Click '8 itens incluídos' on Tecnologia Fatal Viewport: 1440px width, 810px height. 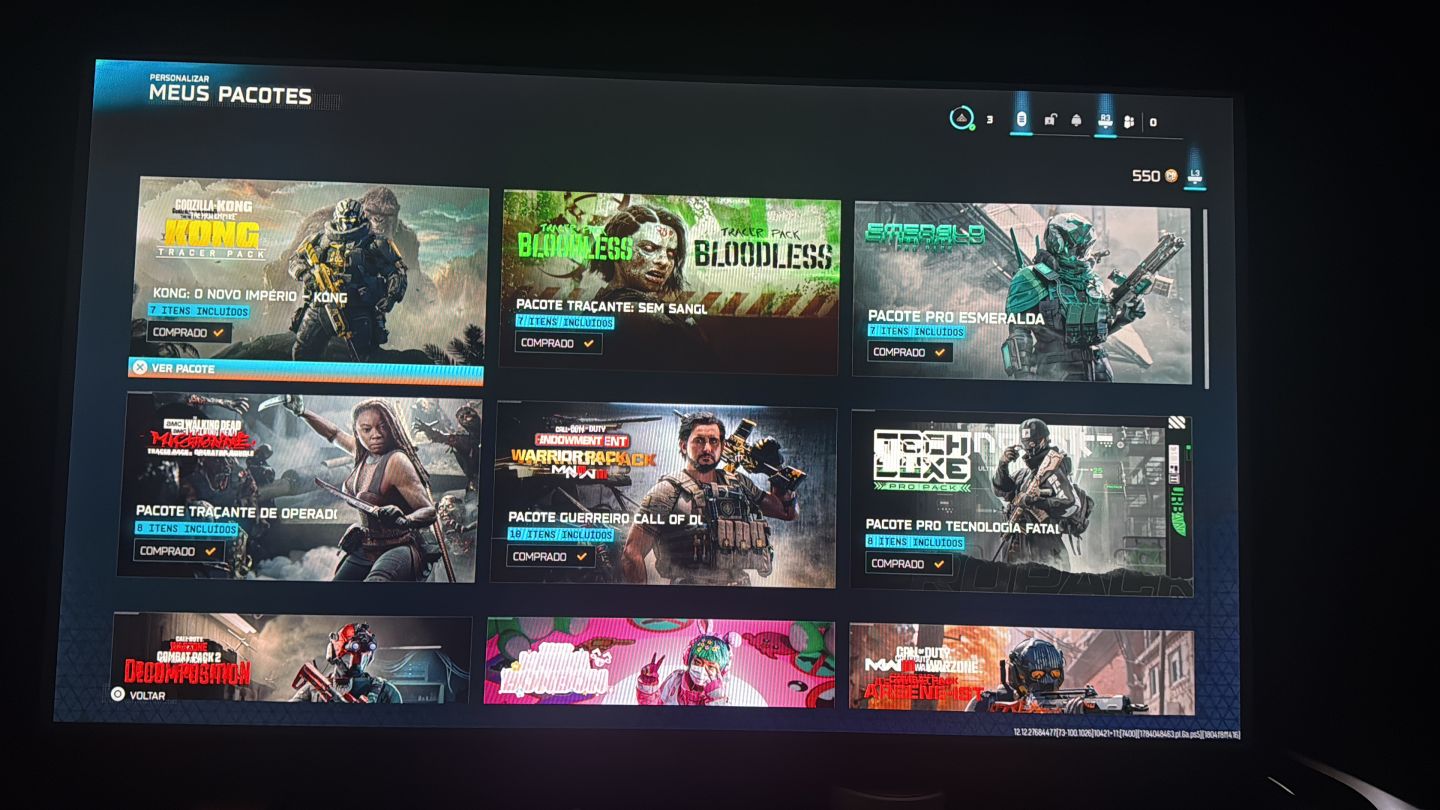[x=915, y=542]
